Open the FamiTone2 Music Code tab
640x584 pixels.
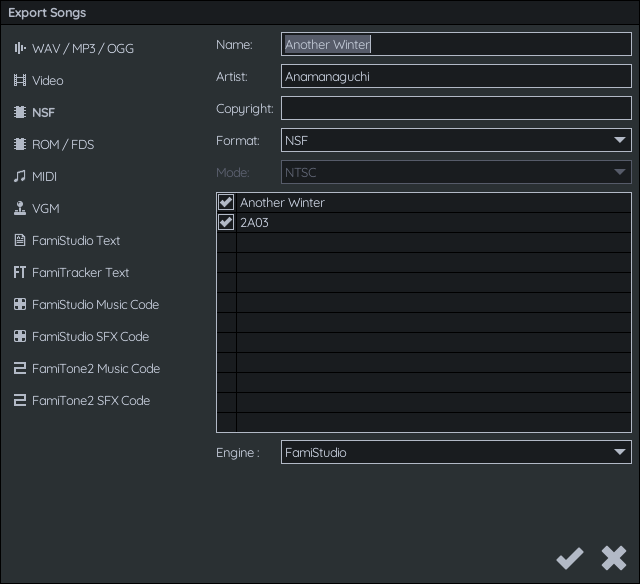[x=87, y=369]
